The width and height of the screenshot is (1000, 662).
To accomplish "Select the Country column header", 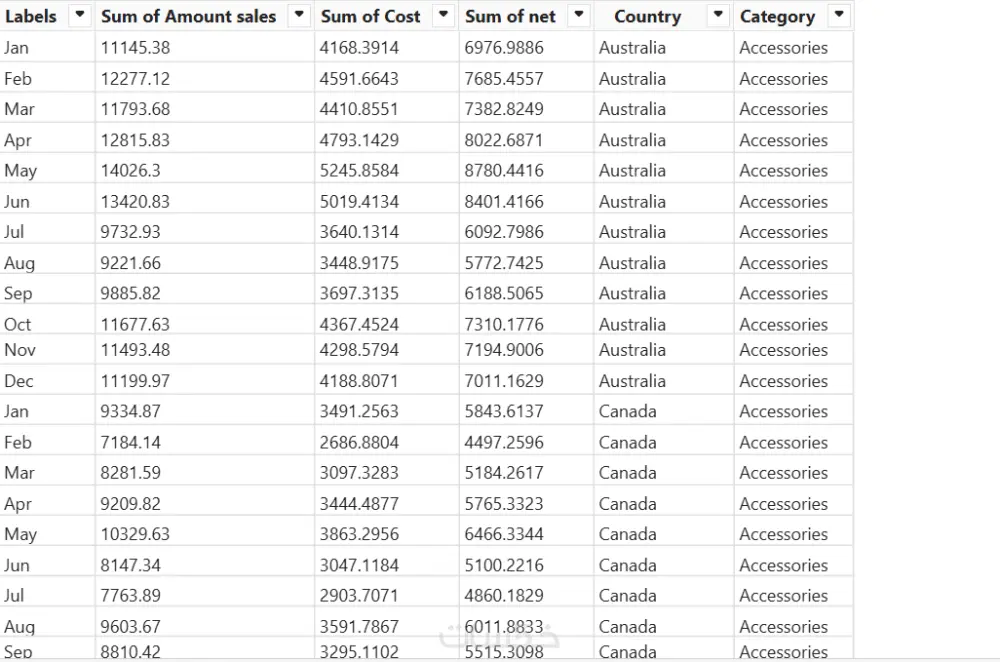I will pos(648,16).
